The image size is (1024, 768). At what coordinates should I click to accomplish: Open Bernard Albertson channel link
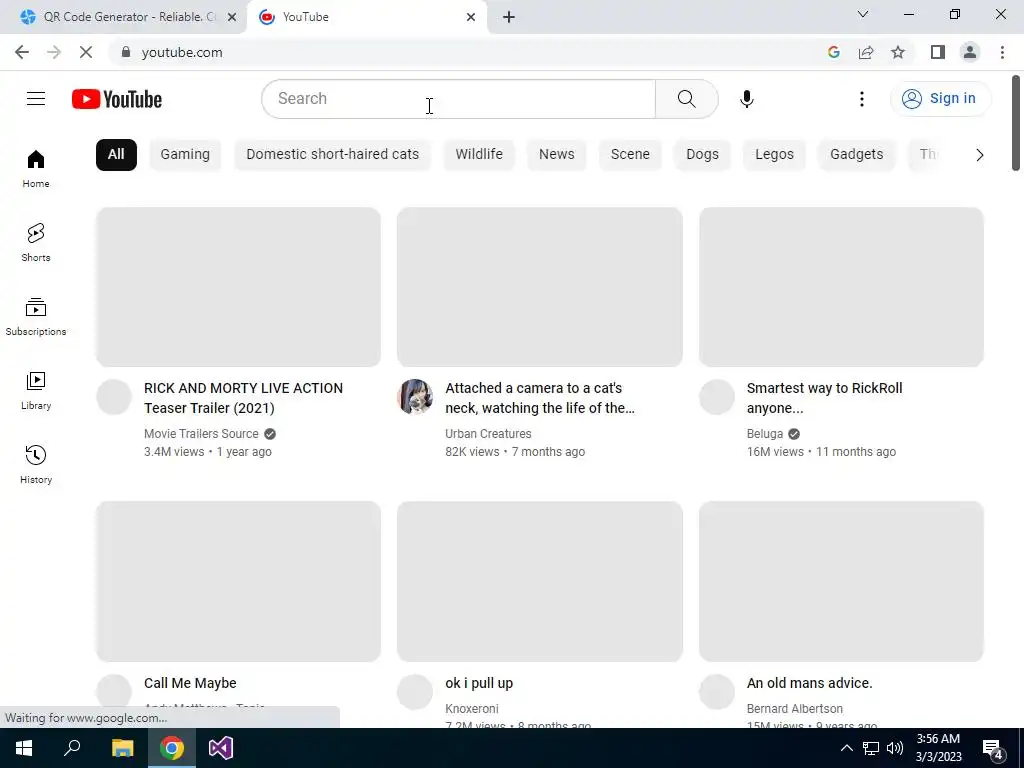click(x=794, y=709)
